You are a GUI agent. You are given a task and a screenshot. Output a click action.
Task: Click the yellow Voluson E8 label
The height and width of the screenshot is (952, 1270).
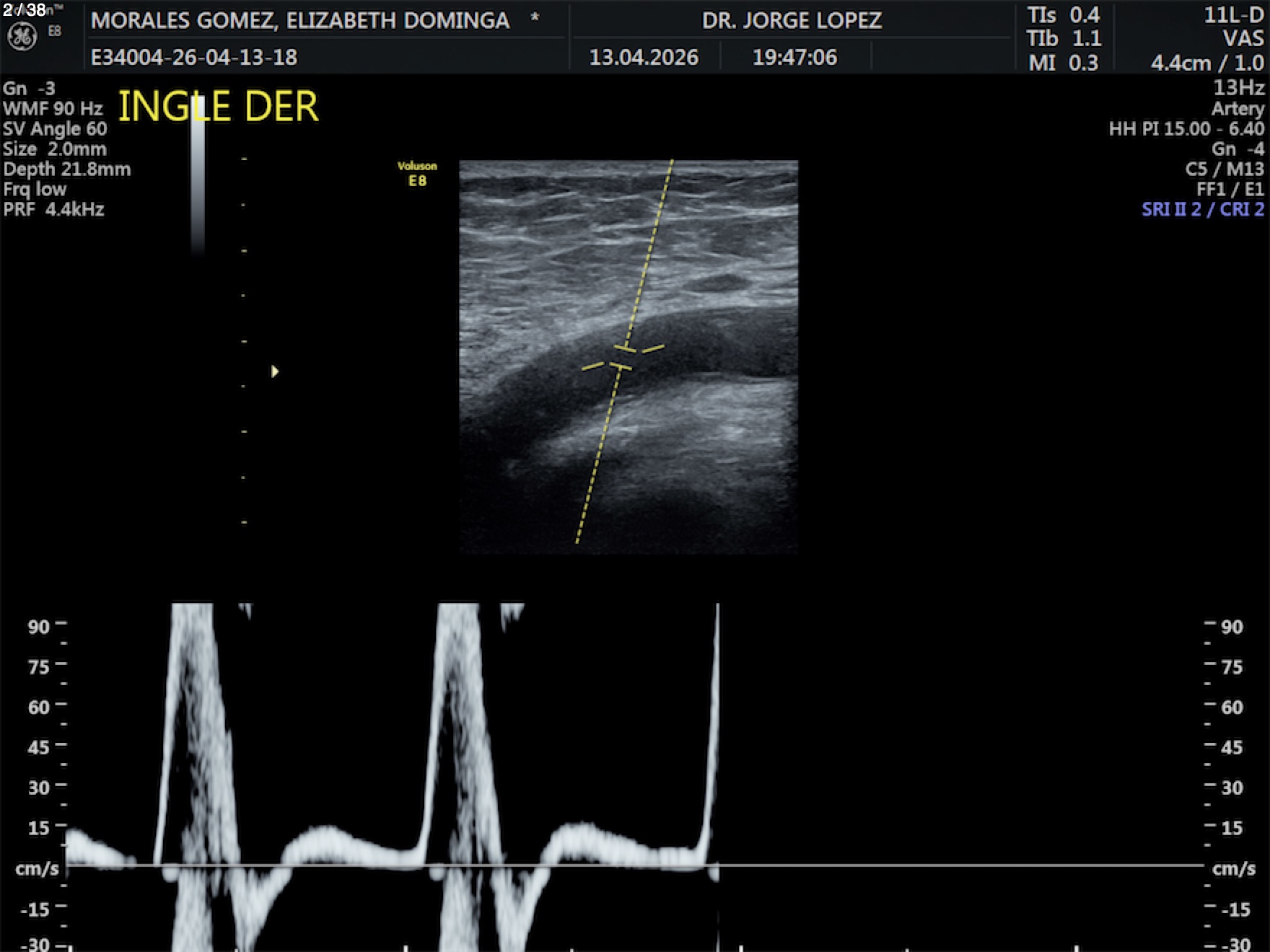coord(417,174)
